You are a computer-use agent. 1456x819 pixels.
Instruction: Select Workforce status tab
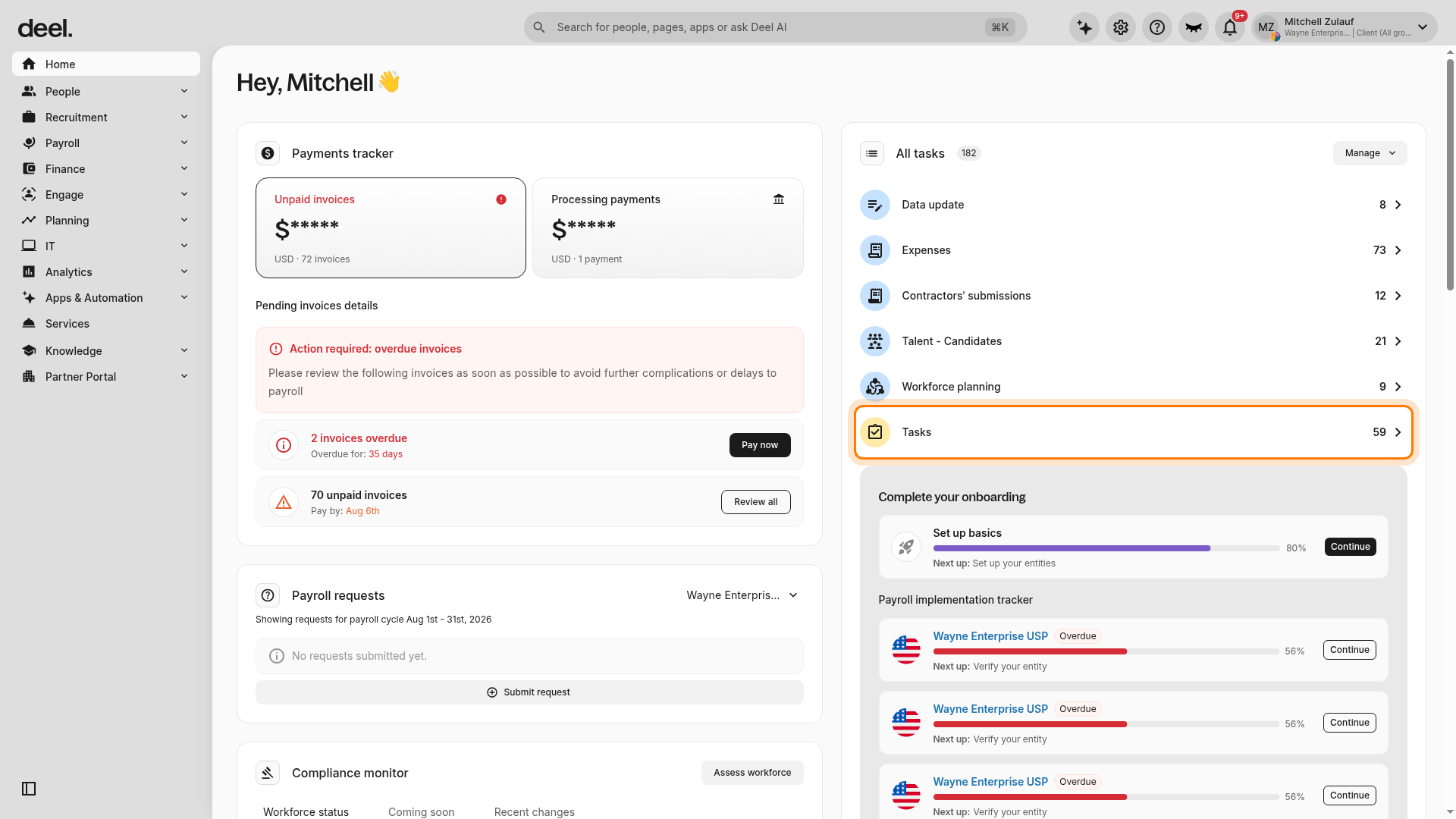click(x=306, y=811)
